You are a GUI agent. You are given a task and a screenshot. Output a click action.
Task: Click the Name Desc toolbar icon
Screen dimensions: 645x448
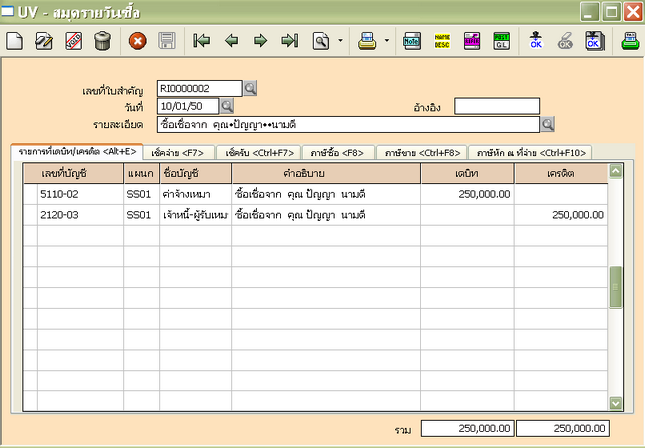coord(442,41)
